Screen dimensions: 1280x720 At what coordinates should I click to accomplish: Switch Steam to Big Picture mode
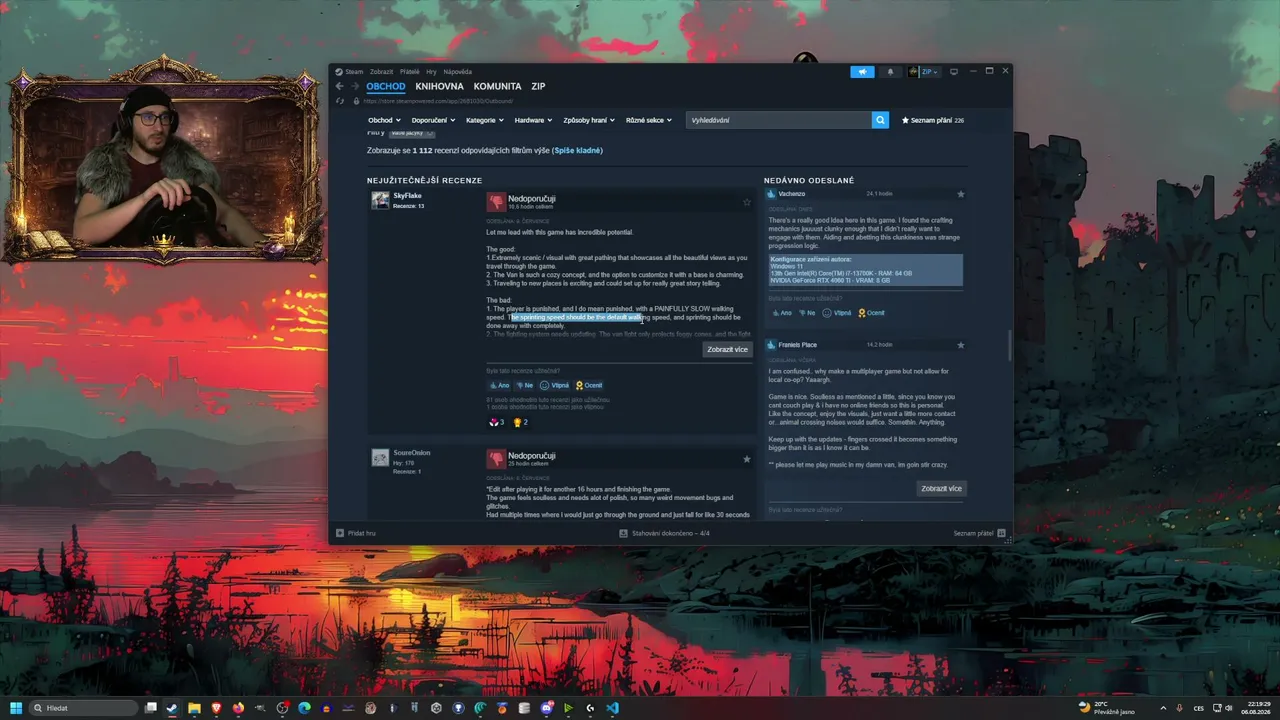click(954, 72)
